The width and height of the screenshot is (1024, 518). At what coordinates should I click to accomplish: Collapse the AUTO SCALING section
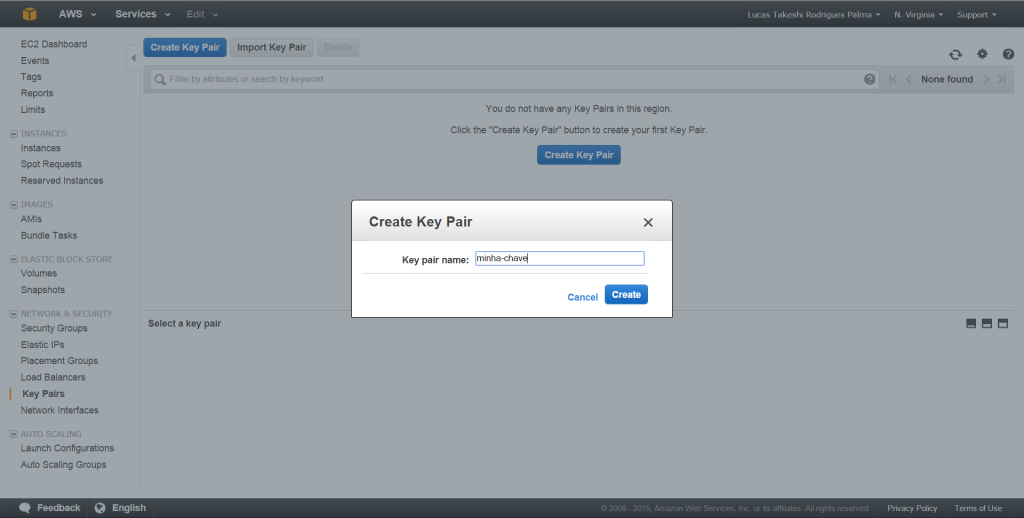point(13,434)
